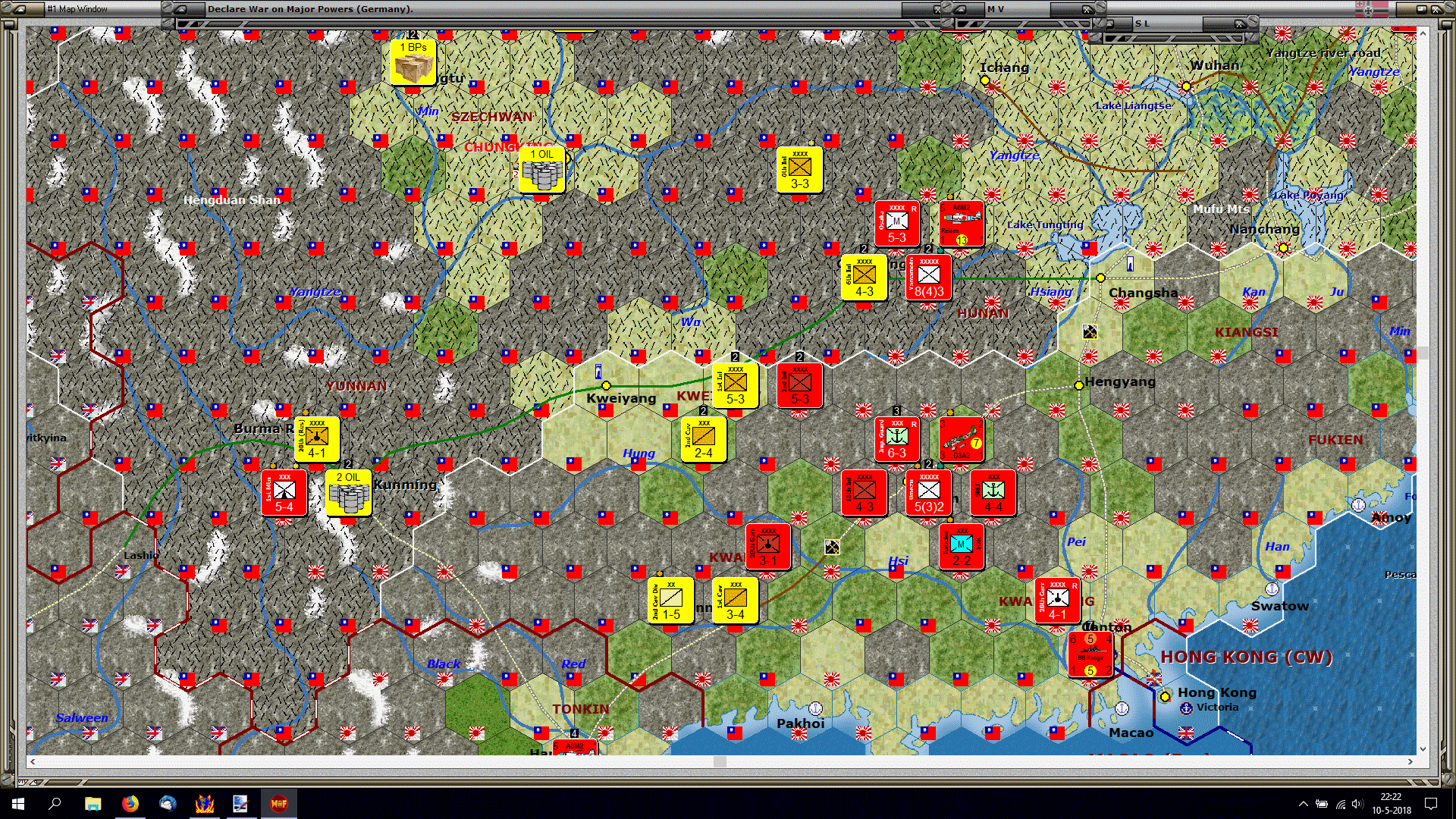Select the red 4-4 marine corps

pyautogui.click(x=993, y=493)
